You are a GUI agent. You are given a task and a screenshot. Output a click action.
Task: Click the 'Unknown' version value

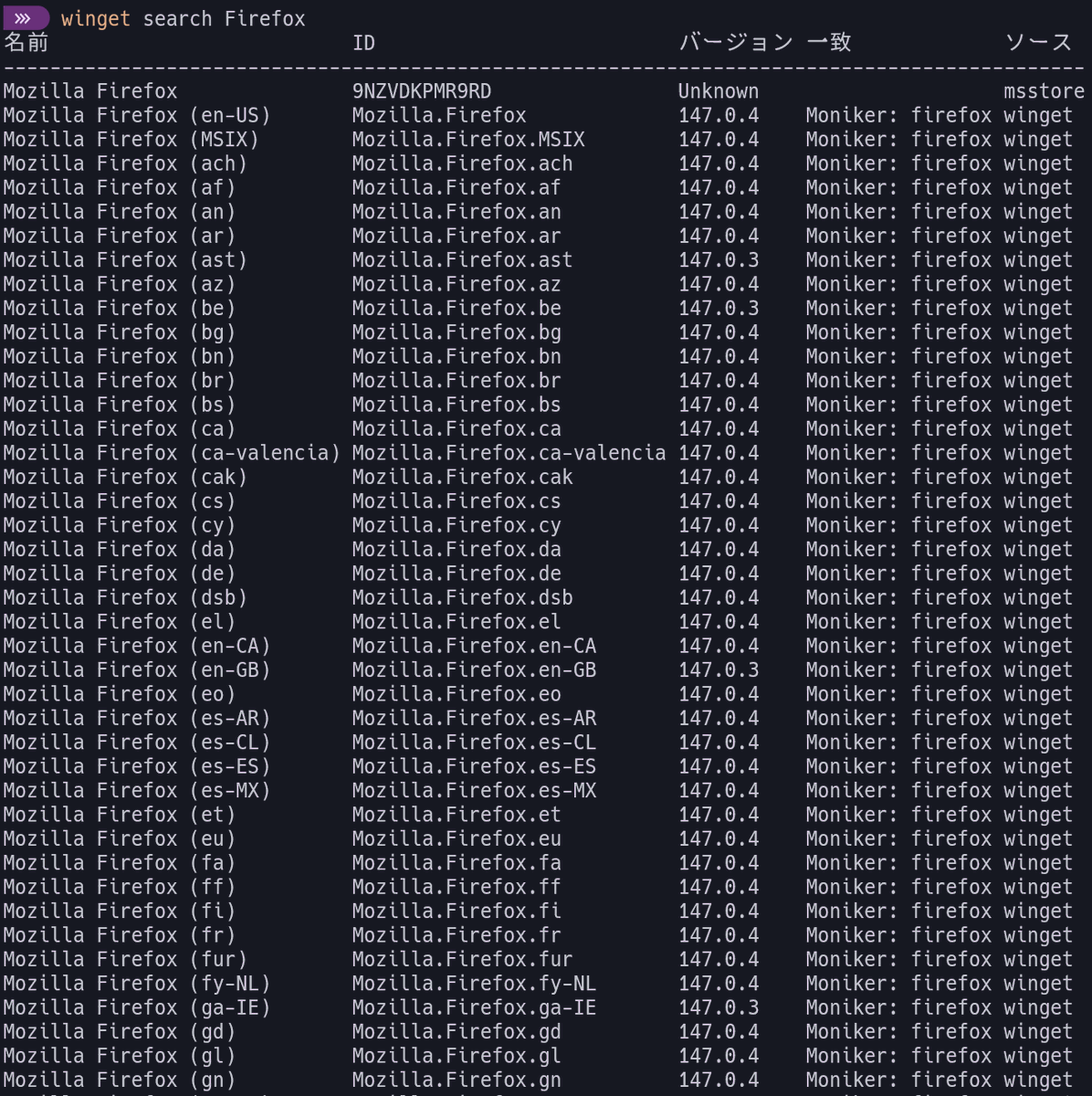(719, 91)
